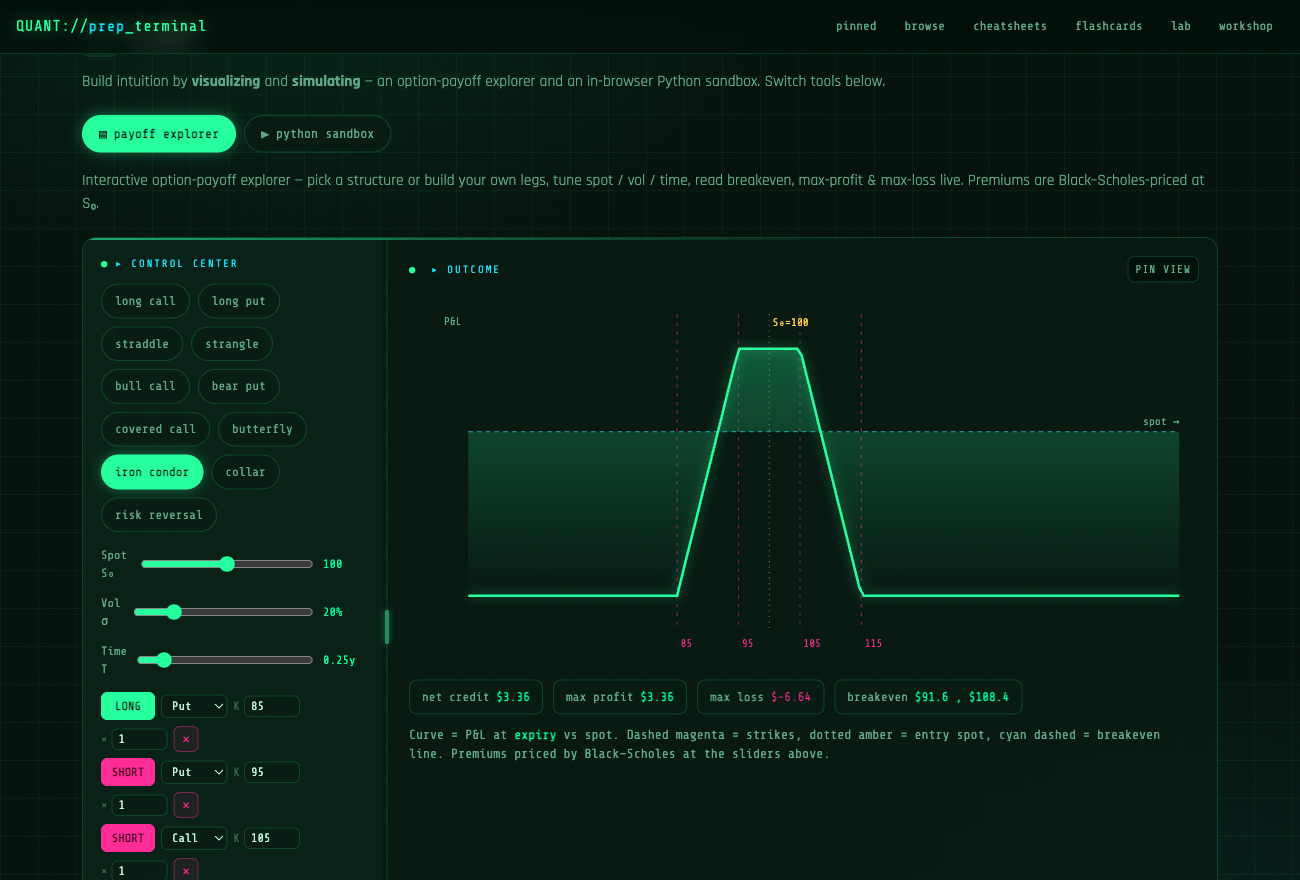Open option type dropdown for strike 95 leg
Image resolution: width=1300 pixels, height=880 pixels.
coord(194,772)
